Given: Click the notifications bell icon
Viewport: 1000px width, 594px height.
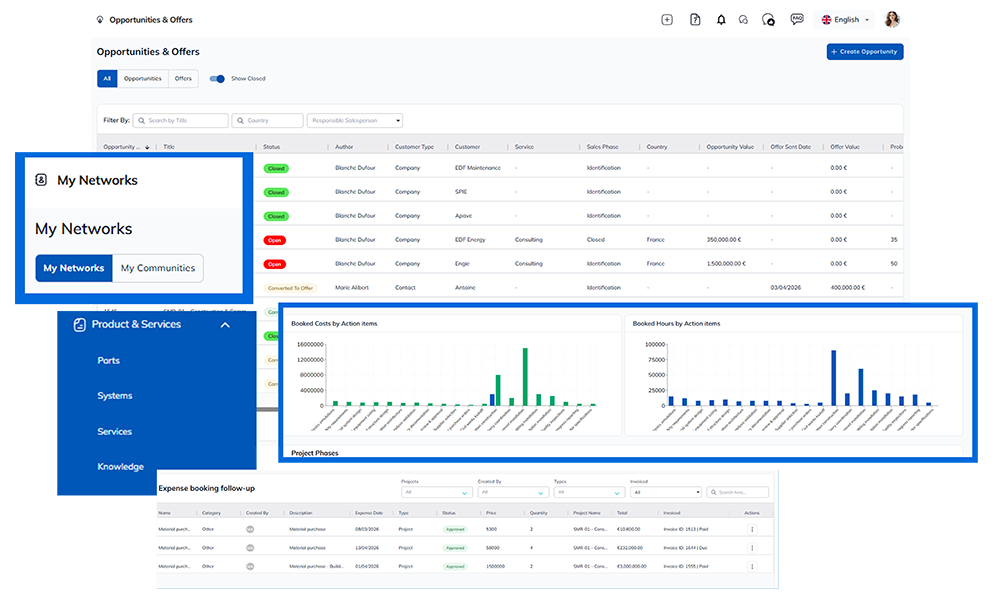Looking at the screenshot, I should coord(721,20).
